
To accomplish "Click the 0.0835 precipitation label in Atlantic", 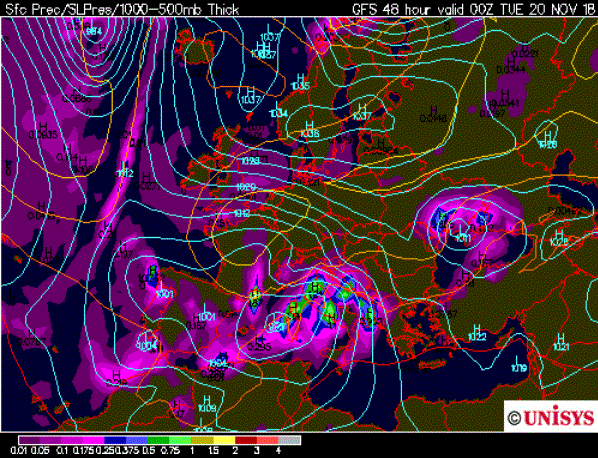I will click(x=43, y=134).
